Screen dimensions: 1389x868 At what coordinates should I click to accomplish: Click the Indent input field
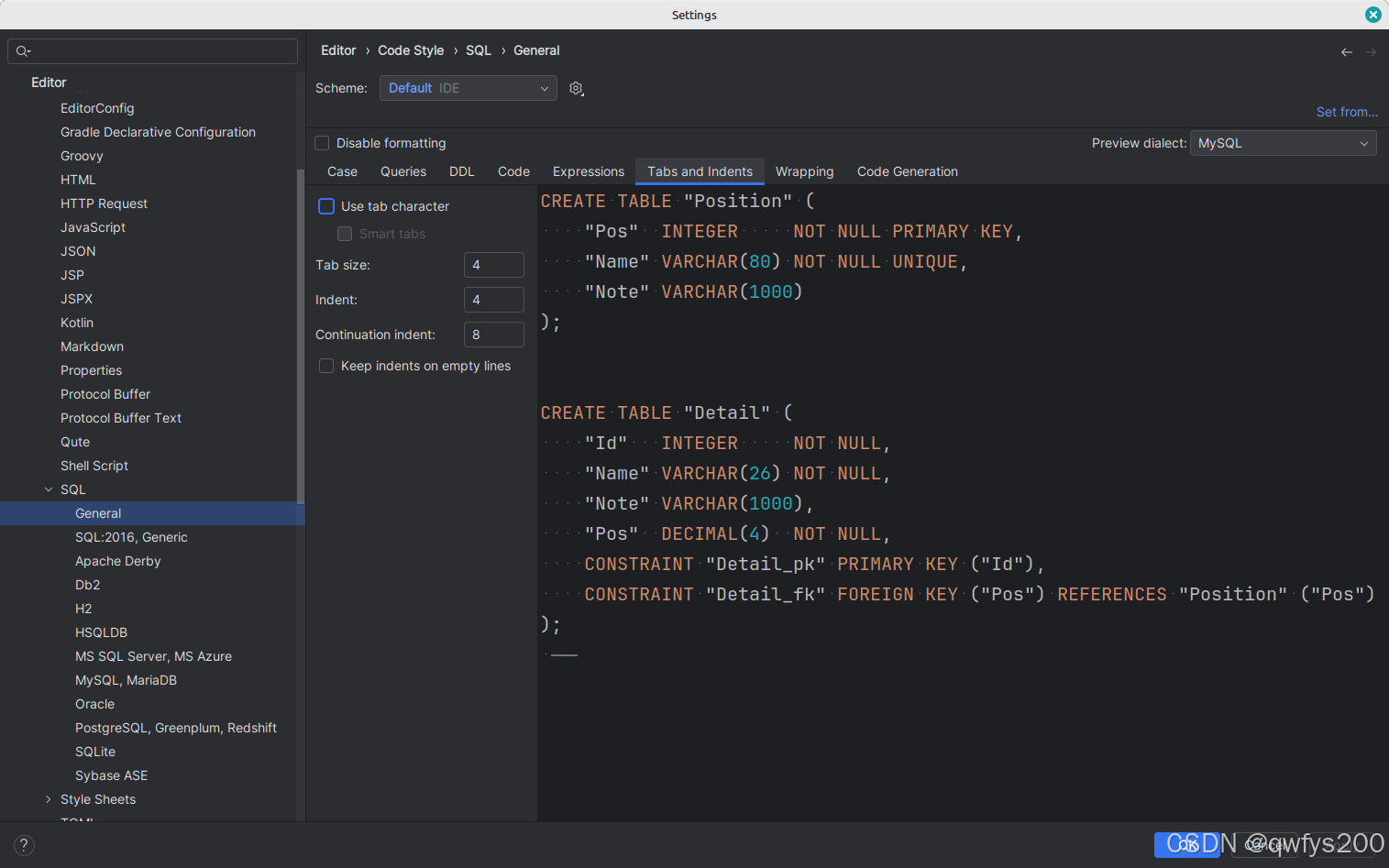coord(494,300)
